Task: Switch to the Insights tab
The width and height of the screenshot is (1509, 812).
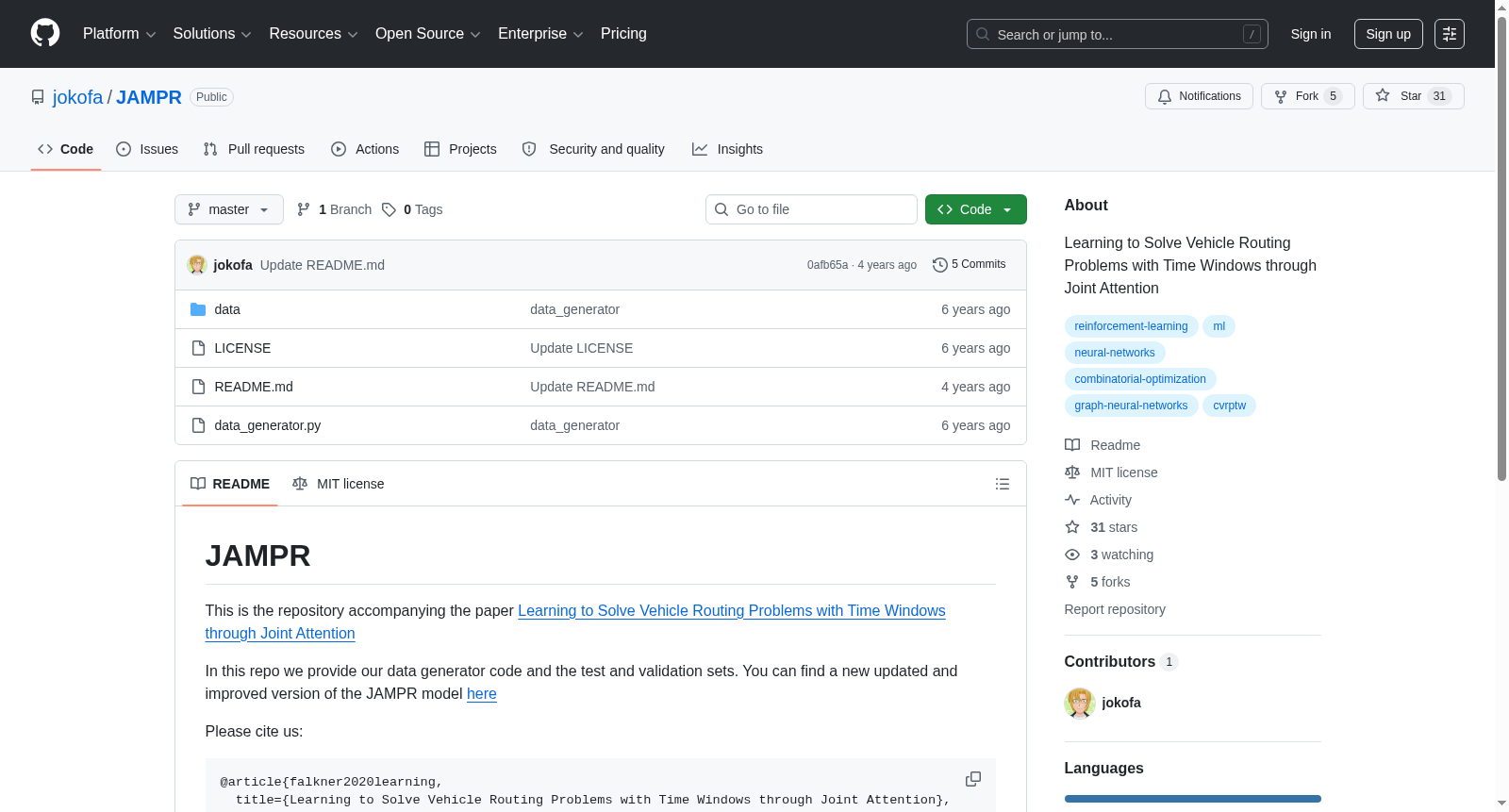Action: coord(727,149)
